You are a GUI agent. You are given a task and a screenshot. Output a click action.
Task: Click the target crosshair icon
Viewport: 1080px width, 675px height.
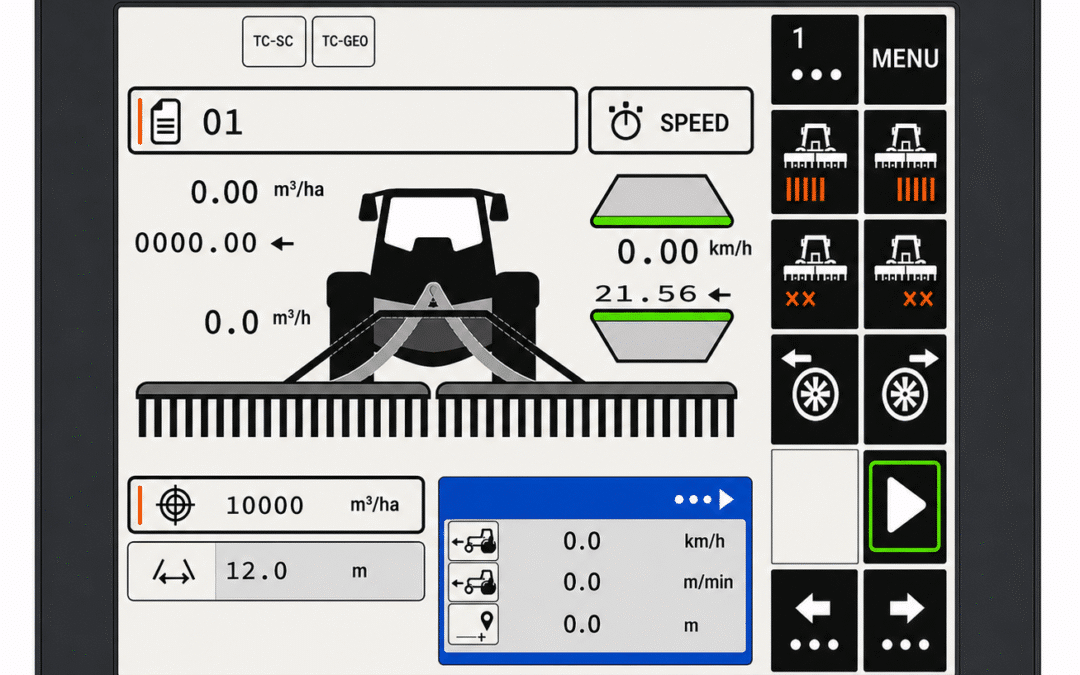pos(175,505)
